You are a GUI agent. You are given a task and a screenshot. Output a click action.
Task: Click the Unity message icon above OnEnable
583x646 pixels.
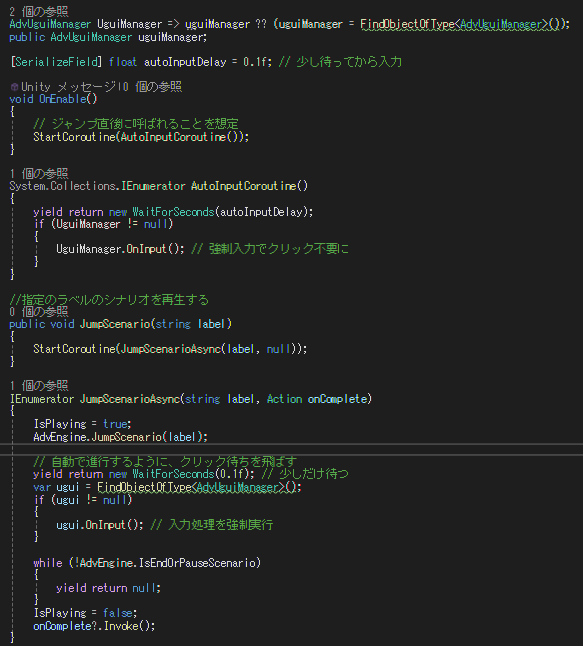click(14, 87)
